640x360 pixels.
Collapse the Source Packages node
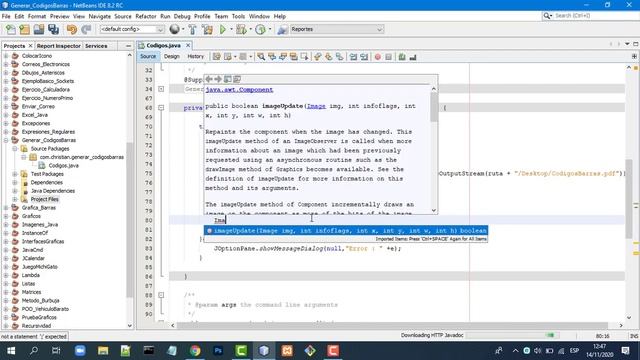click(x=14, y=149)
